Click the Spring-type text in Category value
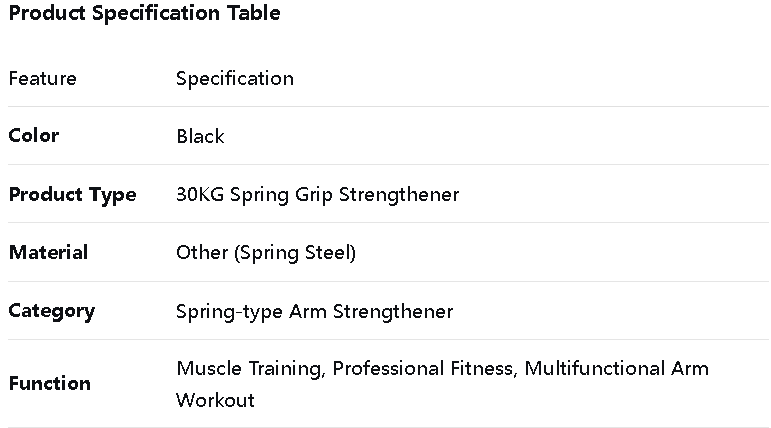Viewport: 771px width, 428px height. [229, 311]
